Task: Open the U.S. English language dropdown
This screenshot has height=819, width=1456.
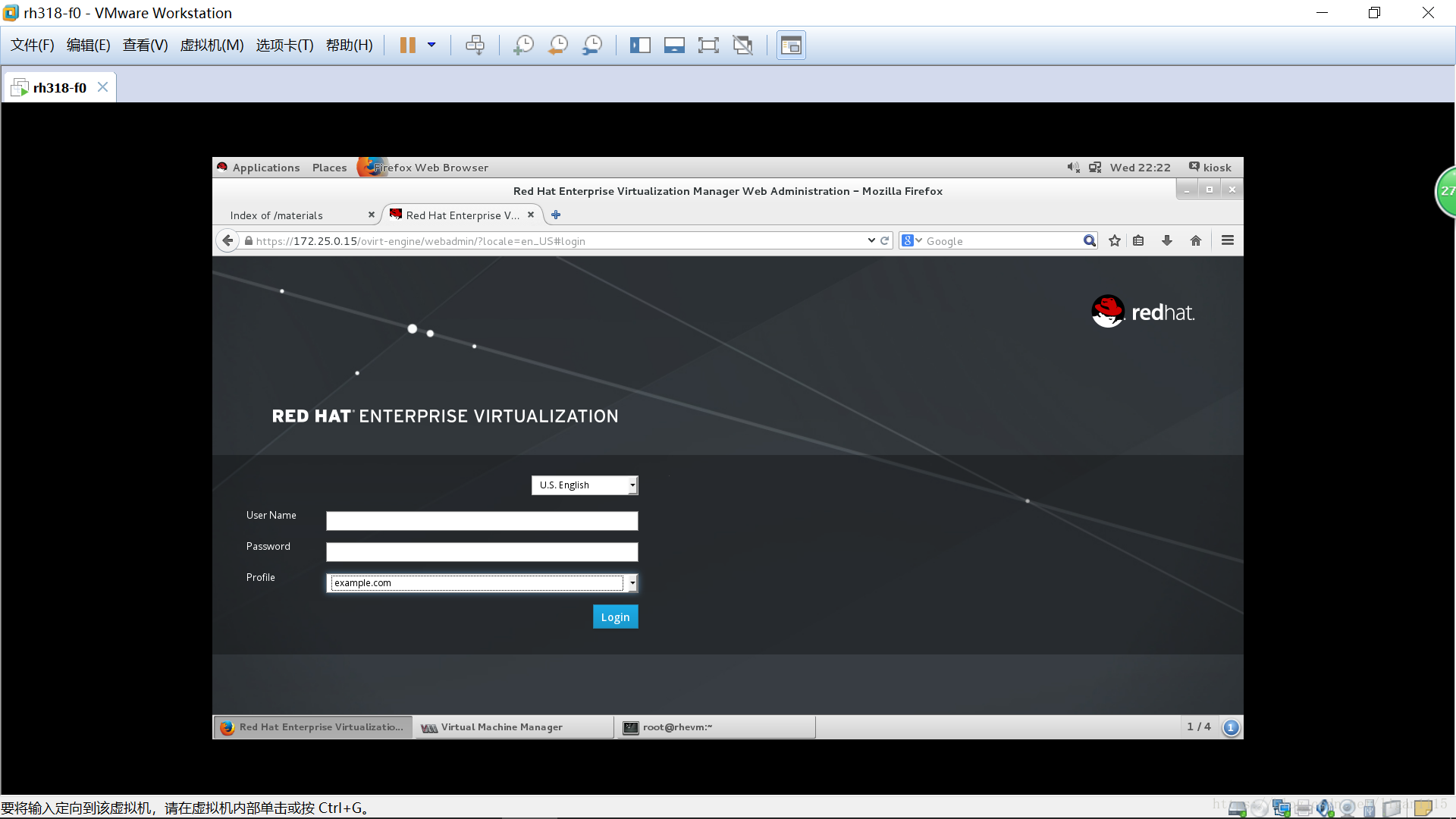Action: pyautogui.click(x=585, y=485)
